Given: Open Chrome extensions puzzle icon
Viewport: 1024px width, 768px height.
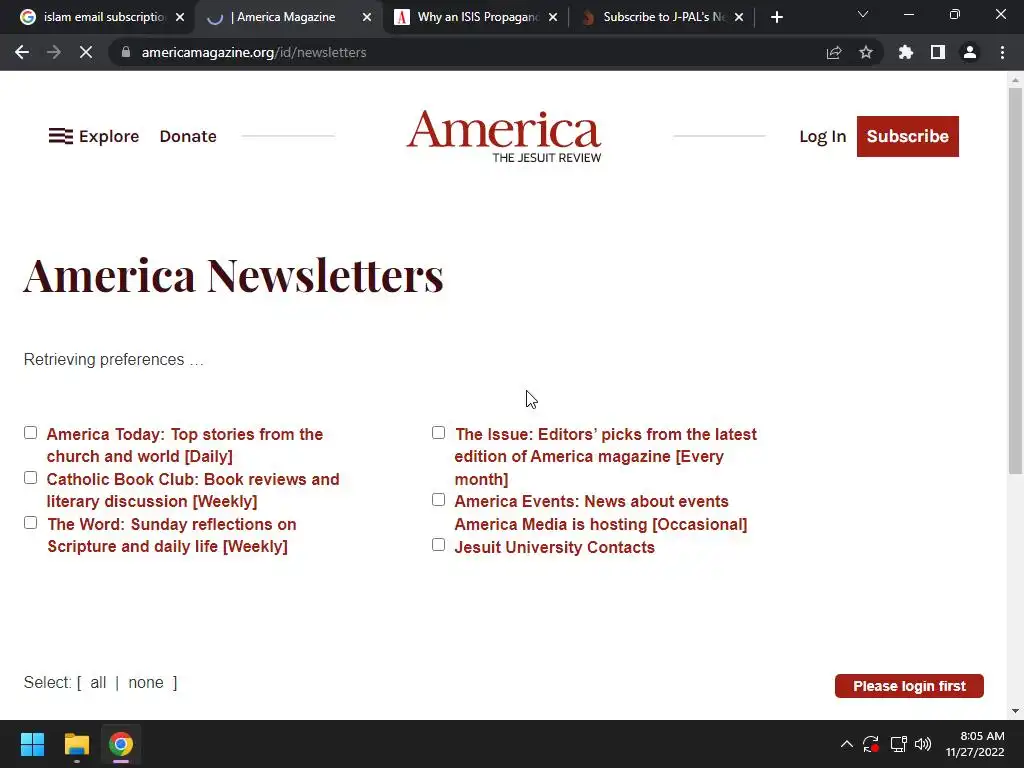Looking at the screenshot, I should (x=906, y=52).
